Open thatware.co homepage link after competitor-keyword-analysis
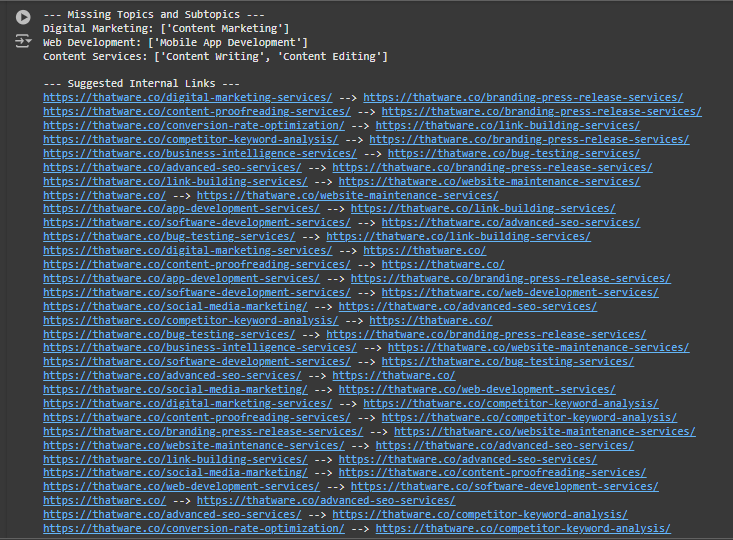Image resolution: width=733 pixels, height=540 pixels. click(431, 321)
